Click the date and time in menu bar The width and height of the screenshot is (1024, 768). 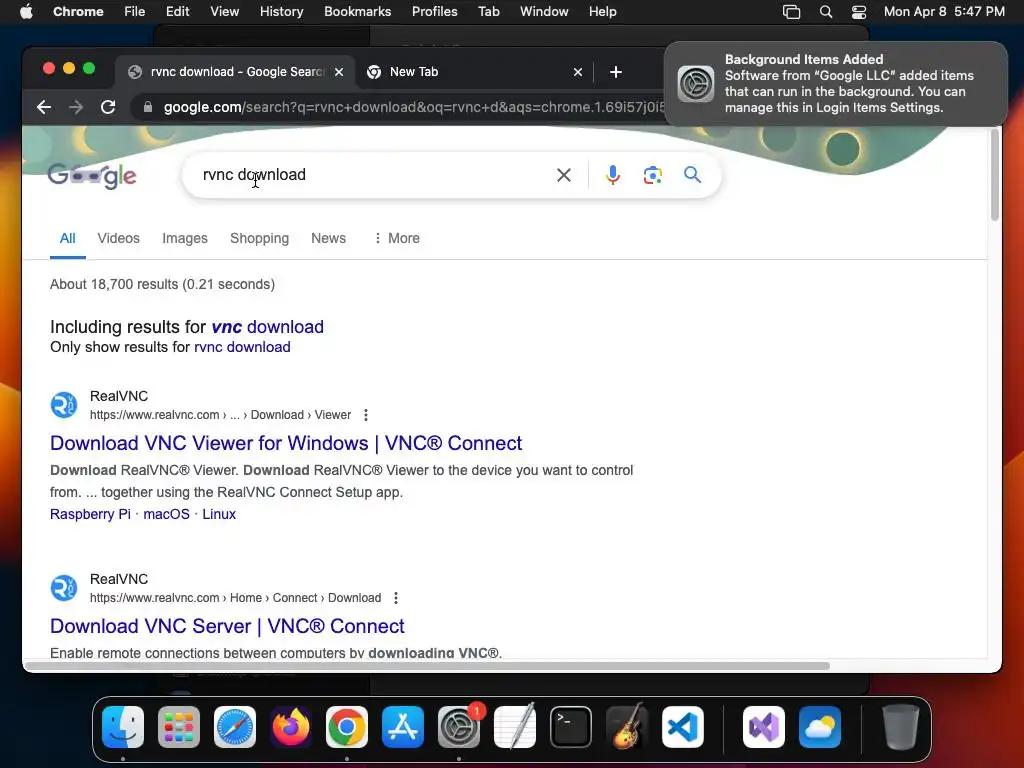(x=944, y=12)
